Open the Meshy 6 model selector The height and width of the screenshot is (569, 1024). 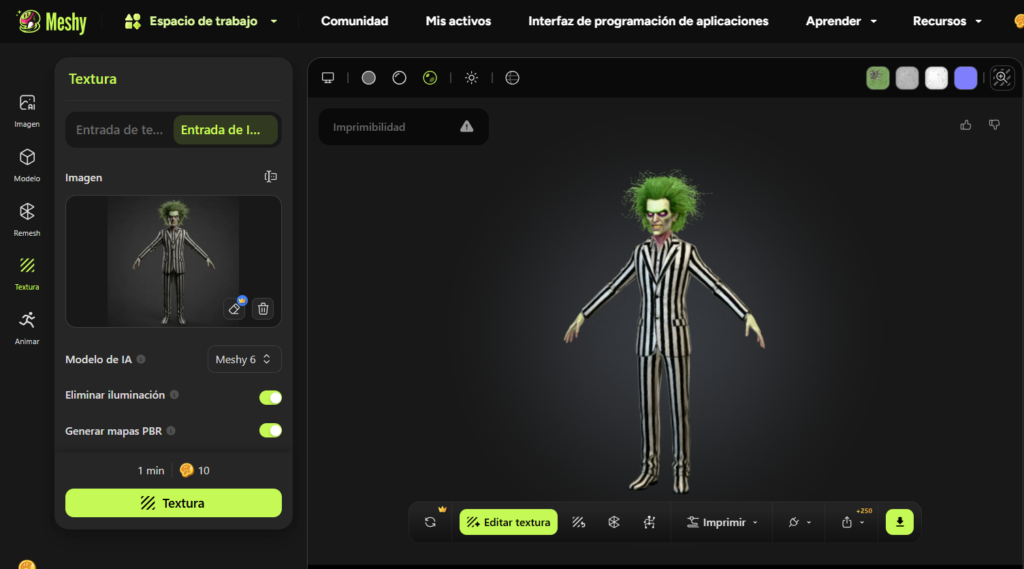244,359
